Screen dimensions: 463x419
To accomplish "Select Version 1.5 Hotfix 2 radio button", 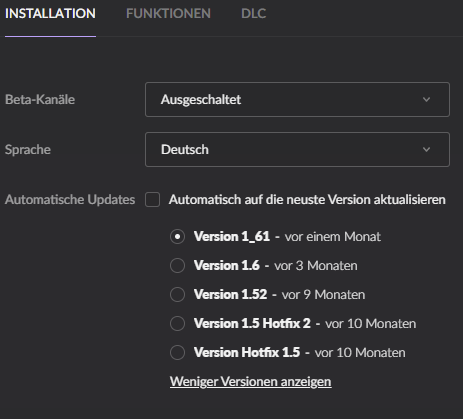I will tap(177, 324).
